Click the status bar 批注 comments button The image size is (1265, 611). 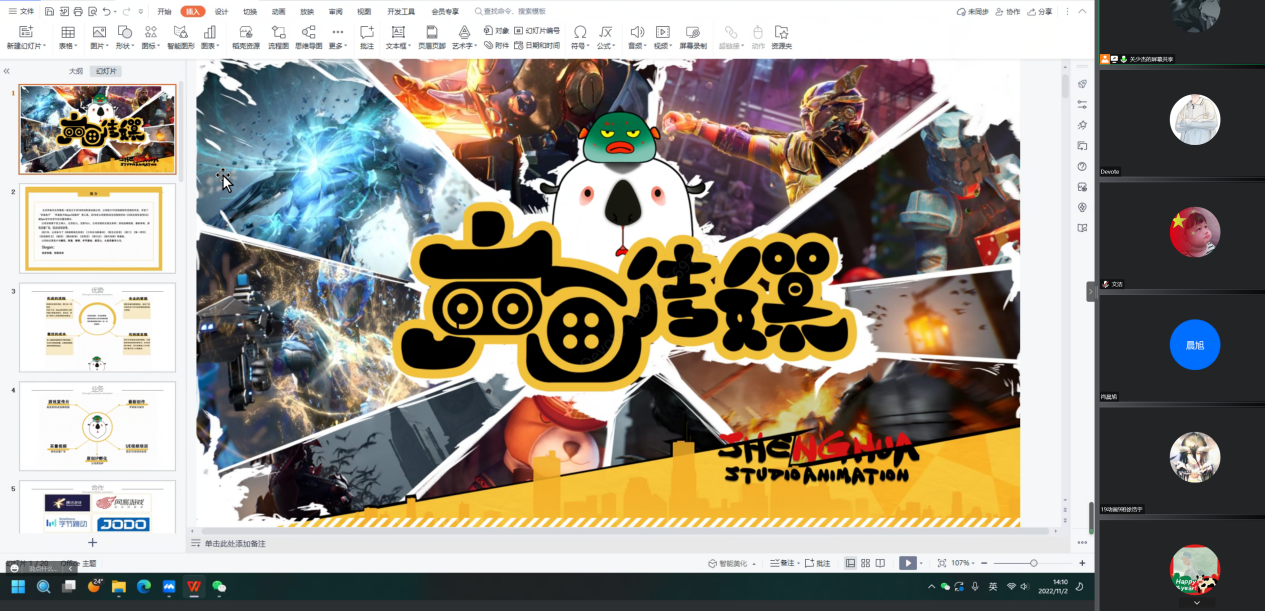coord(818,563)
